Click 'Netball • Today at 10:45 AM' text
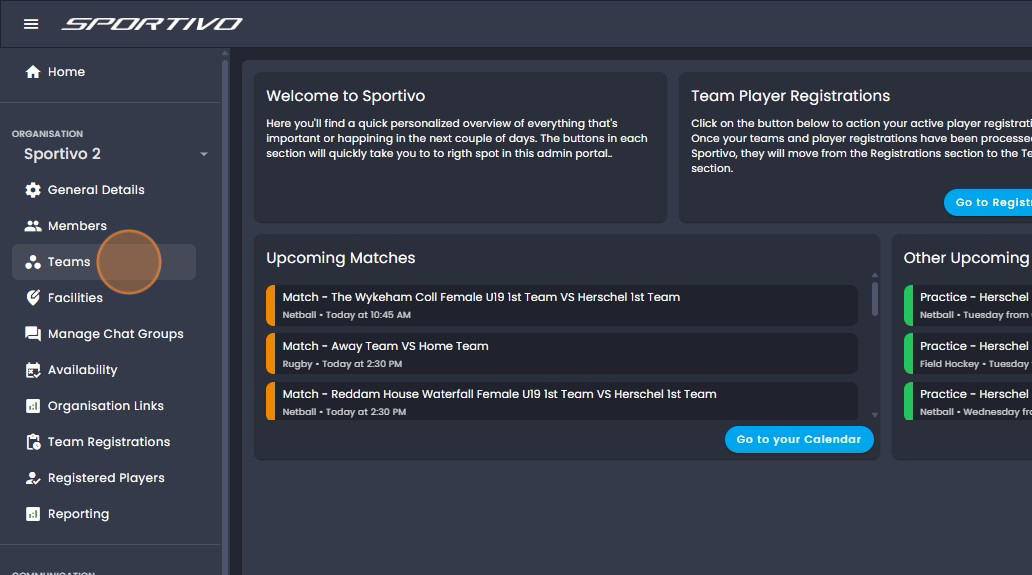Viewport: 1032px width, 575px height. pos(347,315)
